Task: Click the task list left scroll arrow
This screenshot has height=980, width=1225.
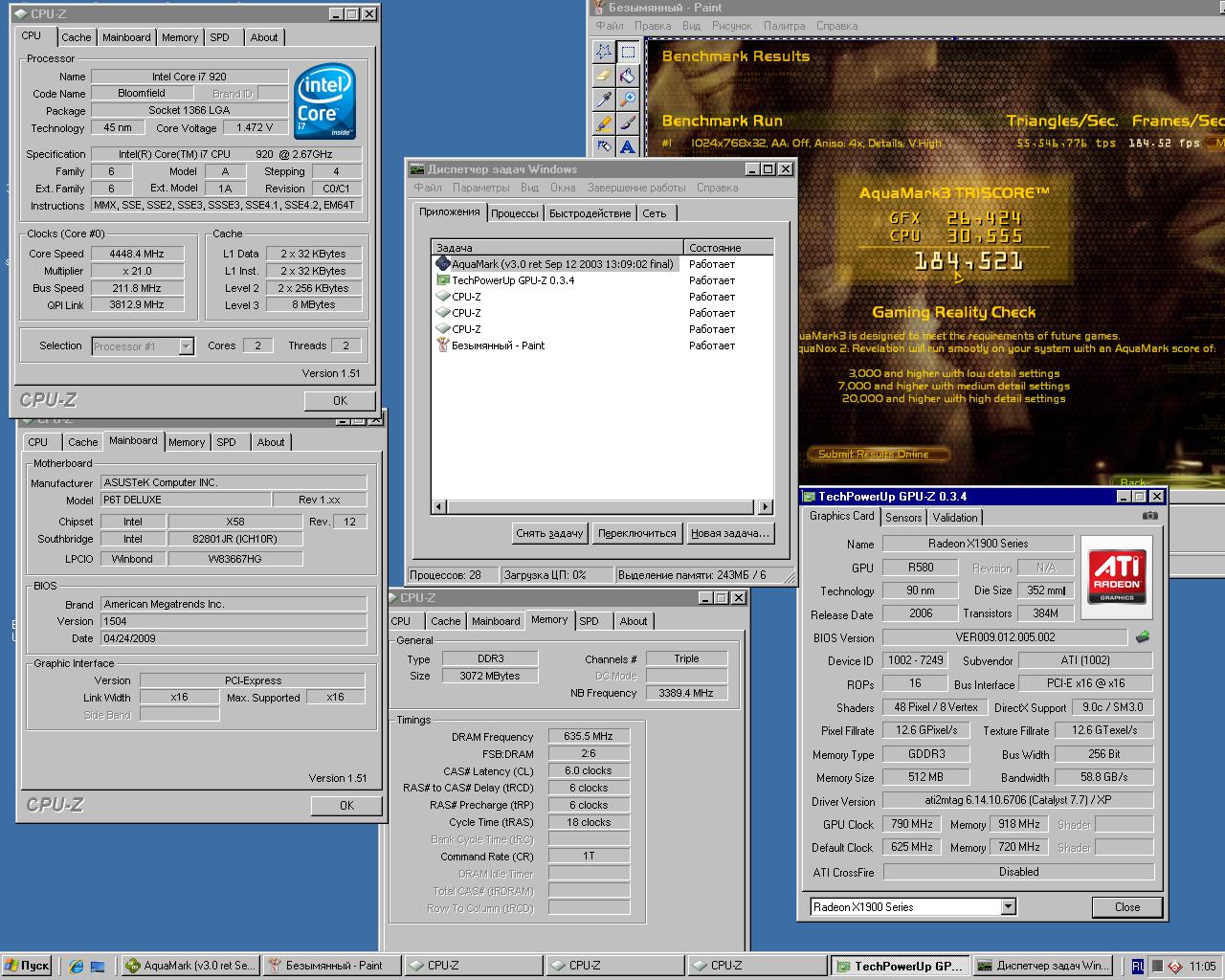Action: point(439,506)
